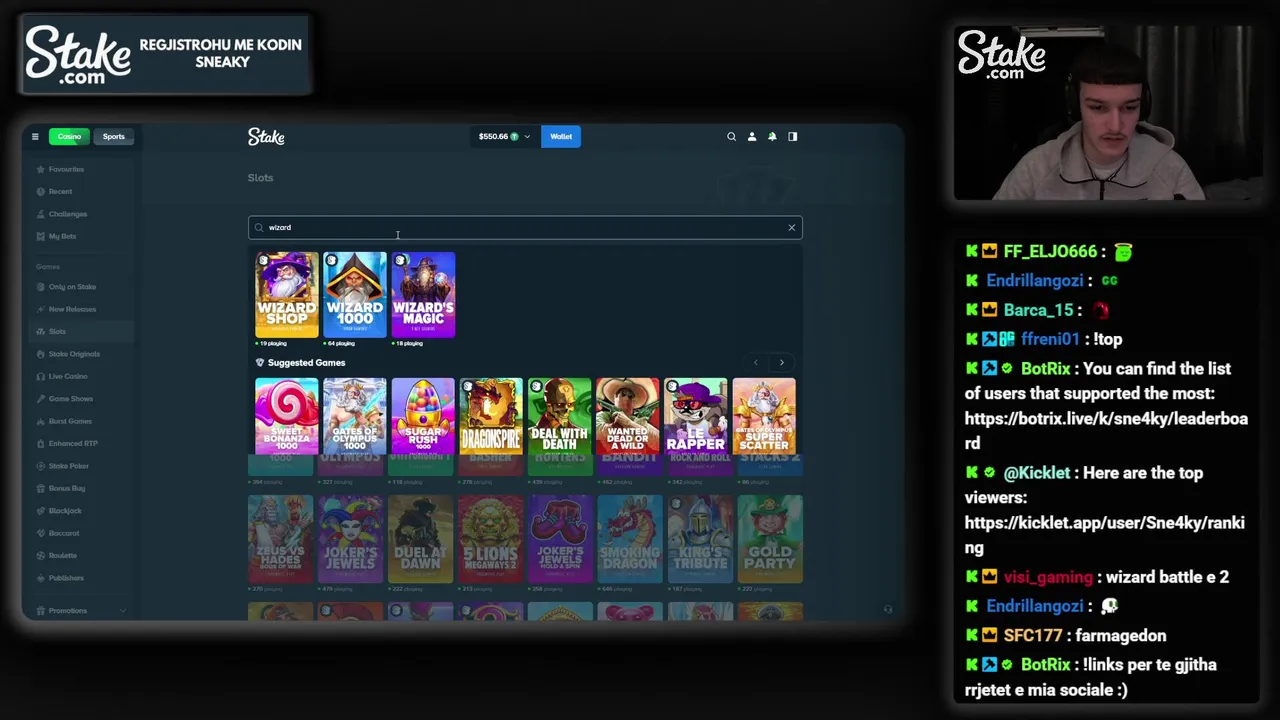This screenshot has height=720, width=1280.
Task: Select Burst Games in the sidebar
Action: (x=70, y=421)
